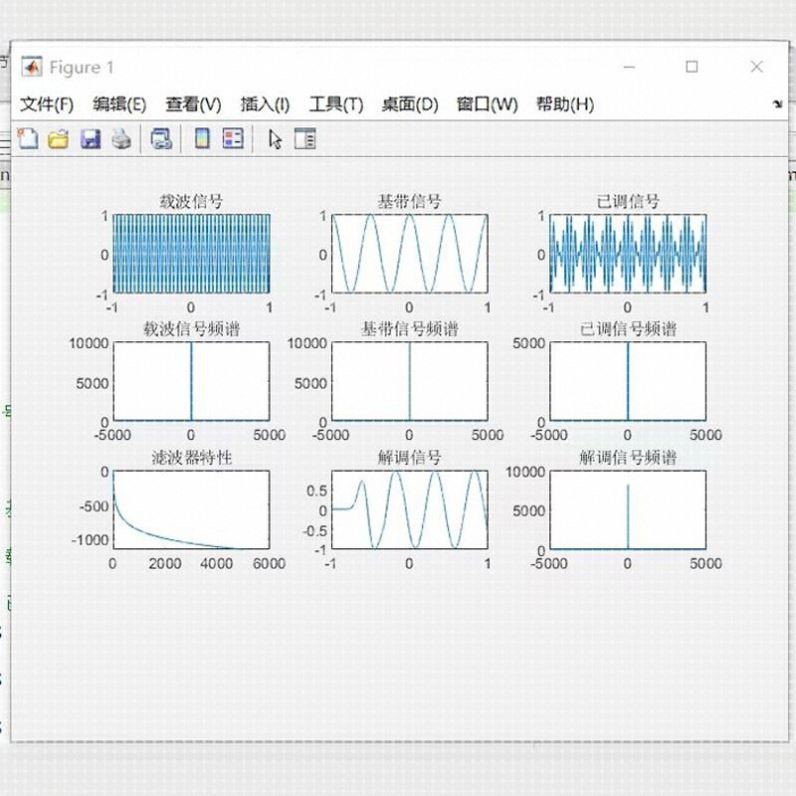The width and height of the screenshot is (796, 796).
Task: Insert a colorbar using toolbar icon
Action: tap(203, 139)
